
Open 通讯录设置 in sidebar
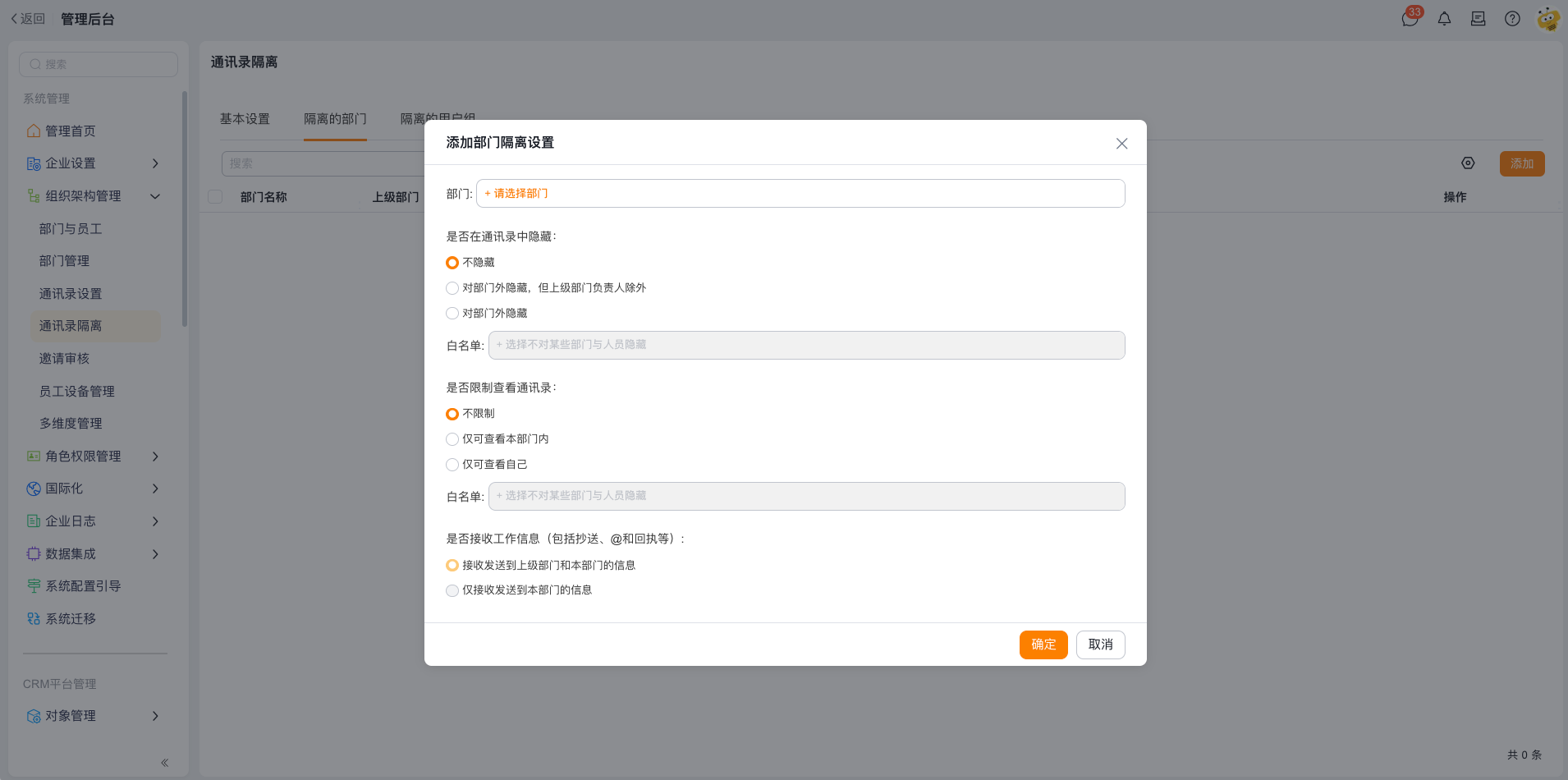(x=71, y=294)
